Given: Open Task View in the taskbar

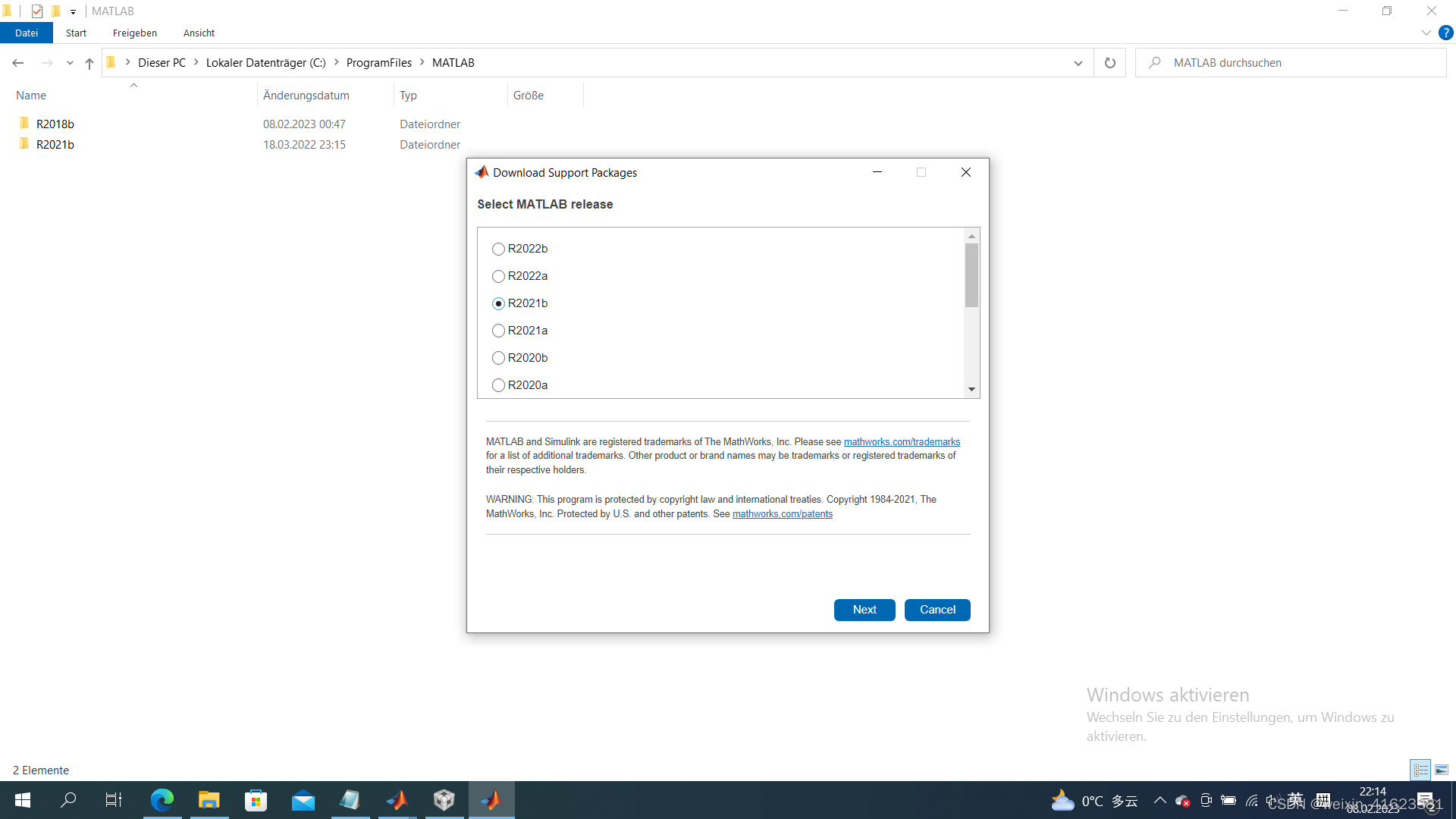Looking at the screenshot, I should (x=114, y=800).
